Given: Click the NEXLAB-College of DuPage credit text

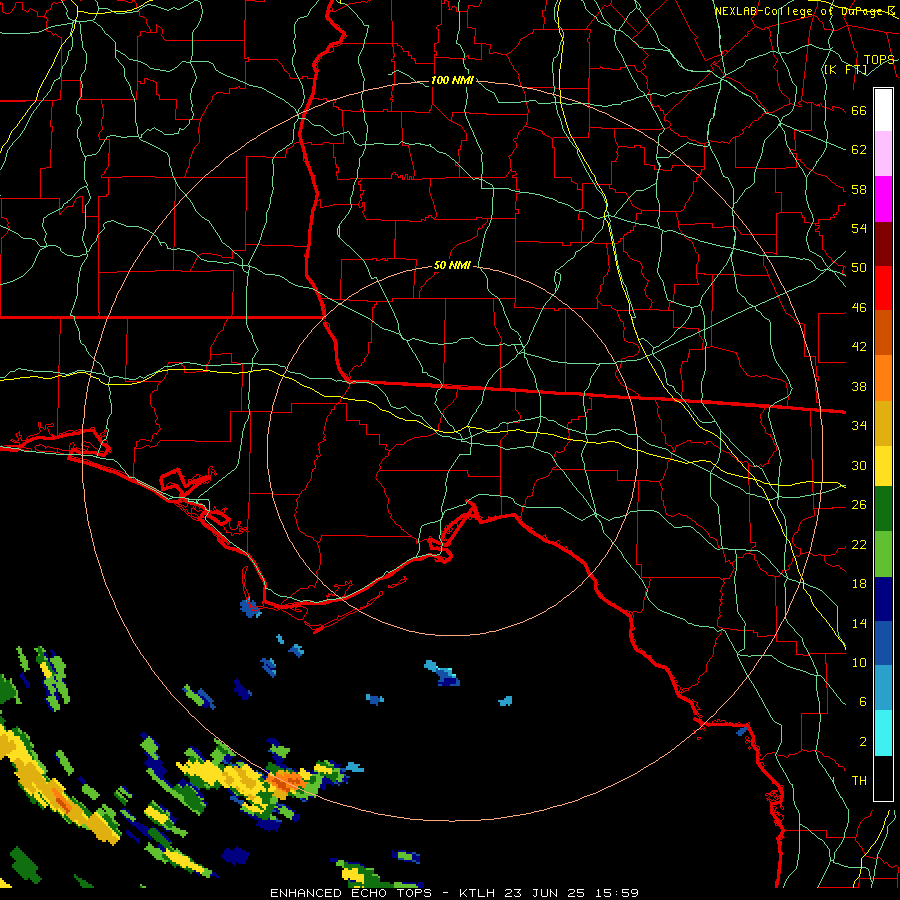Looking at the screenshot, I should pos(804,11).
